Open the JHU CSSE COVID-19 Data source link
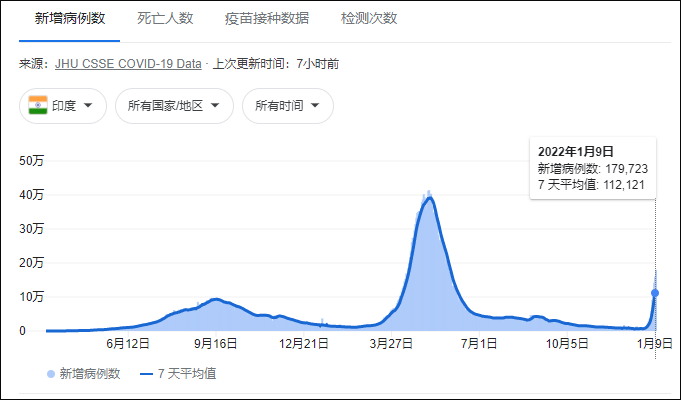The height and width of the screenshot is (400, 681). (128, 64)
